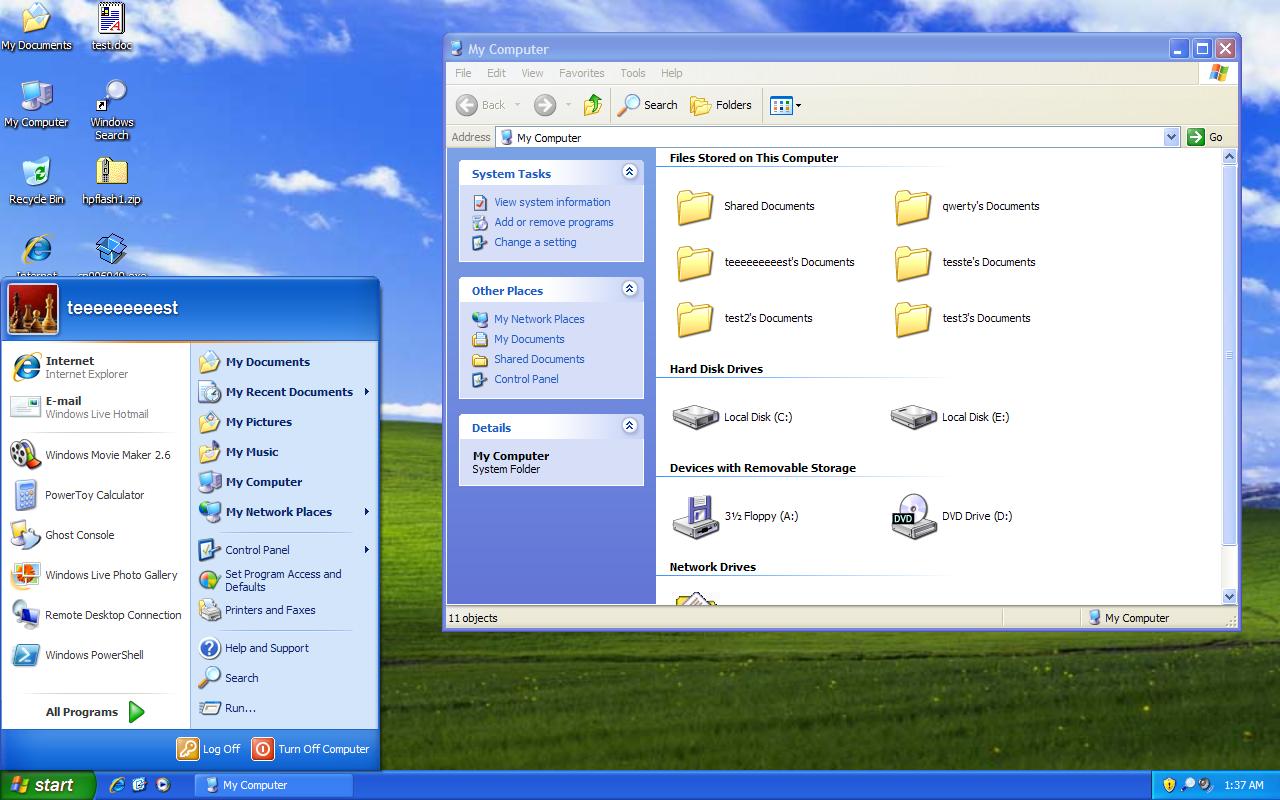This screenshot has height=800, width=1280.
Task: Open My Pictures in Start menu
Action: pos(285,422)
